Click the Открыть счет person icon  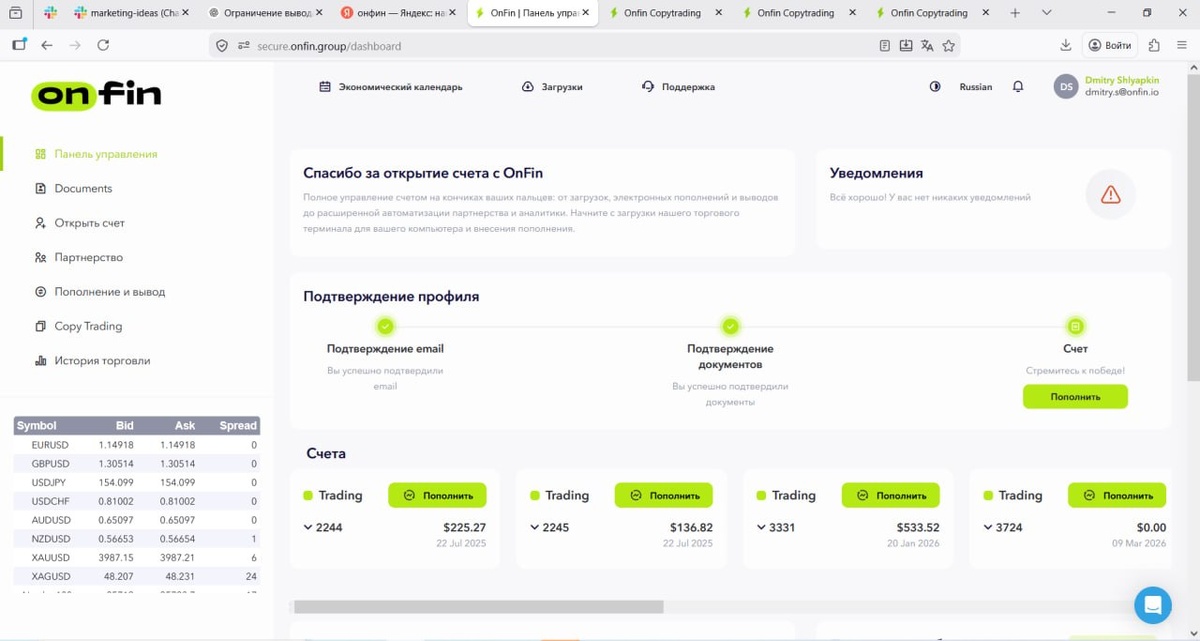coord(40,223)
